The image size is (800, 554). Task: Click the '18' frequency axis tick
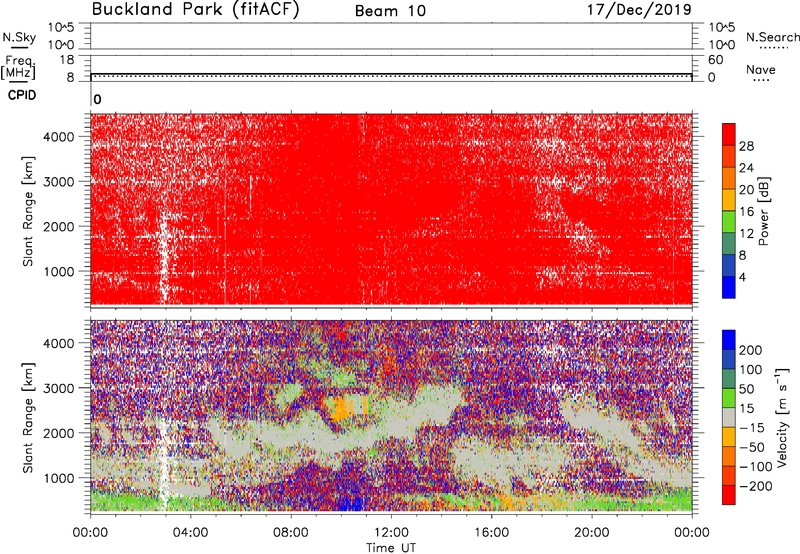(x=67, y=60)
